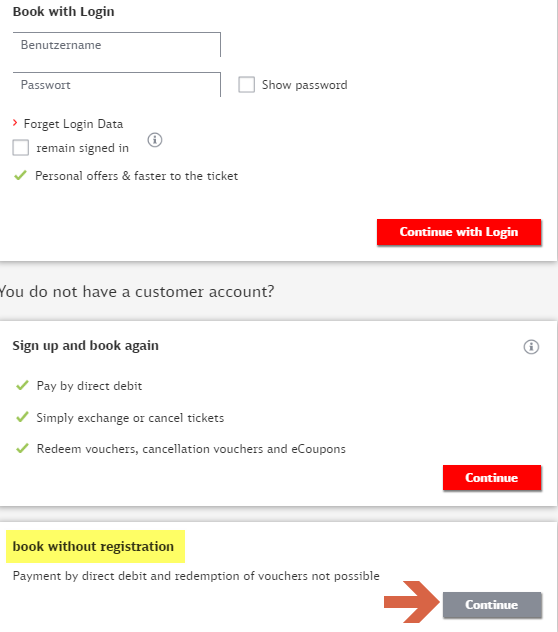
Task: Select the book without registration heading
Action: (x=93, y=547)
